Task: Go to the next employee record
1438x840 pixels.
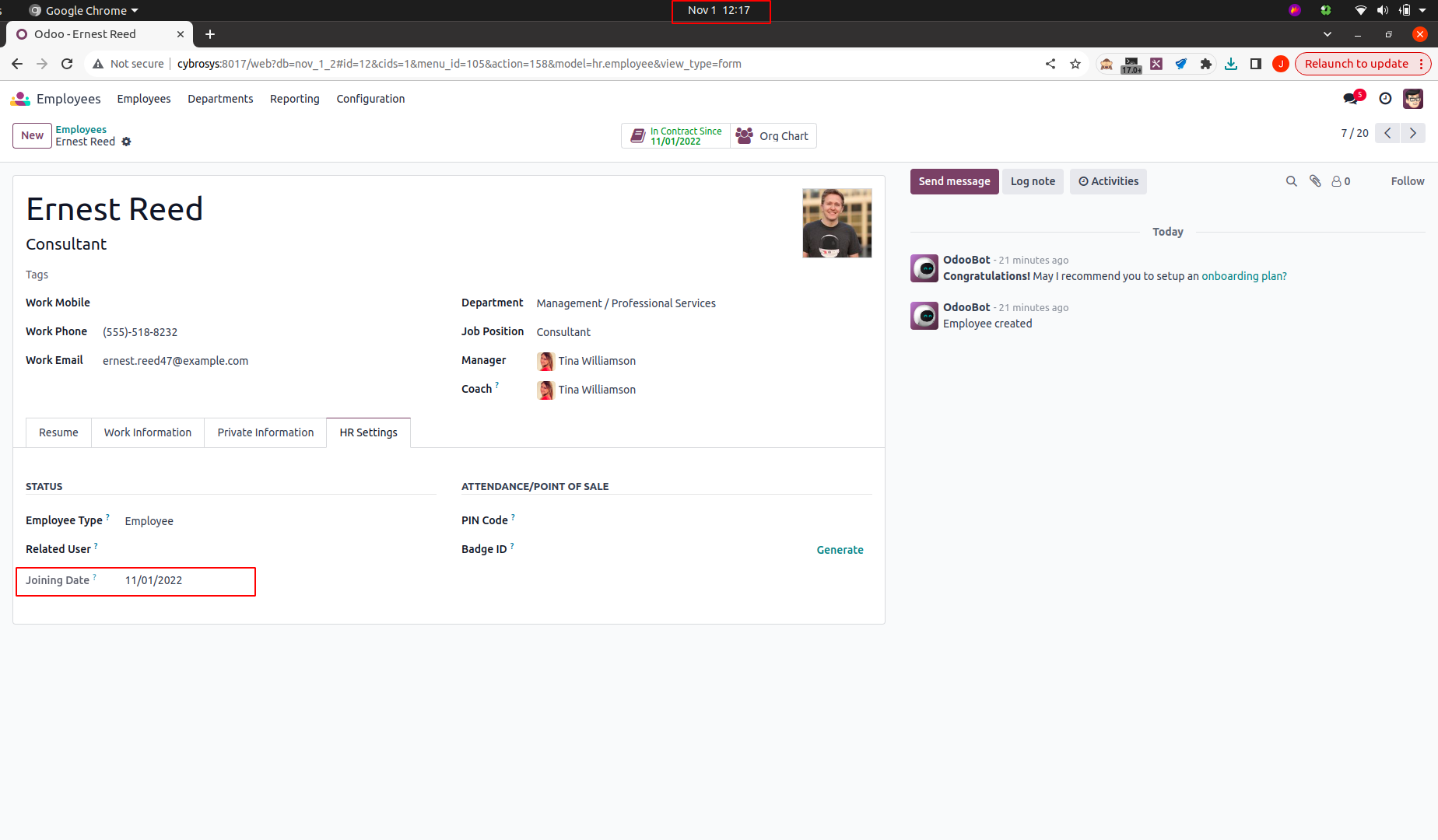Action: pos(1413,133)
